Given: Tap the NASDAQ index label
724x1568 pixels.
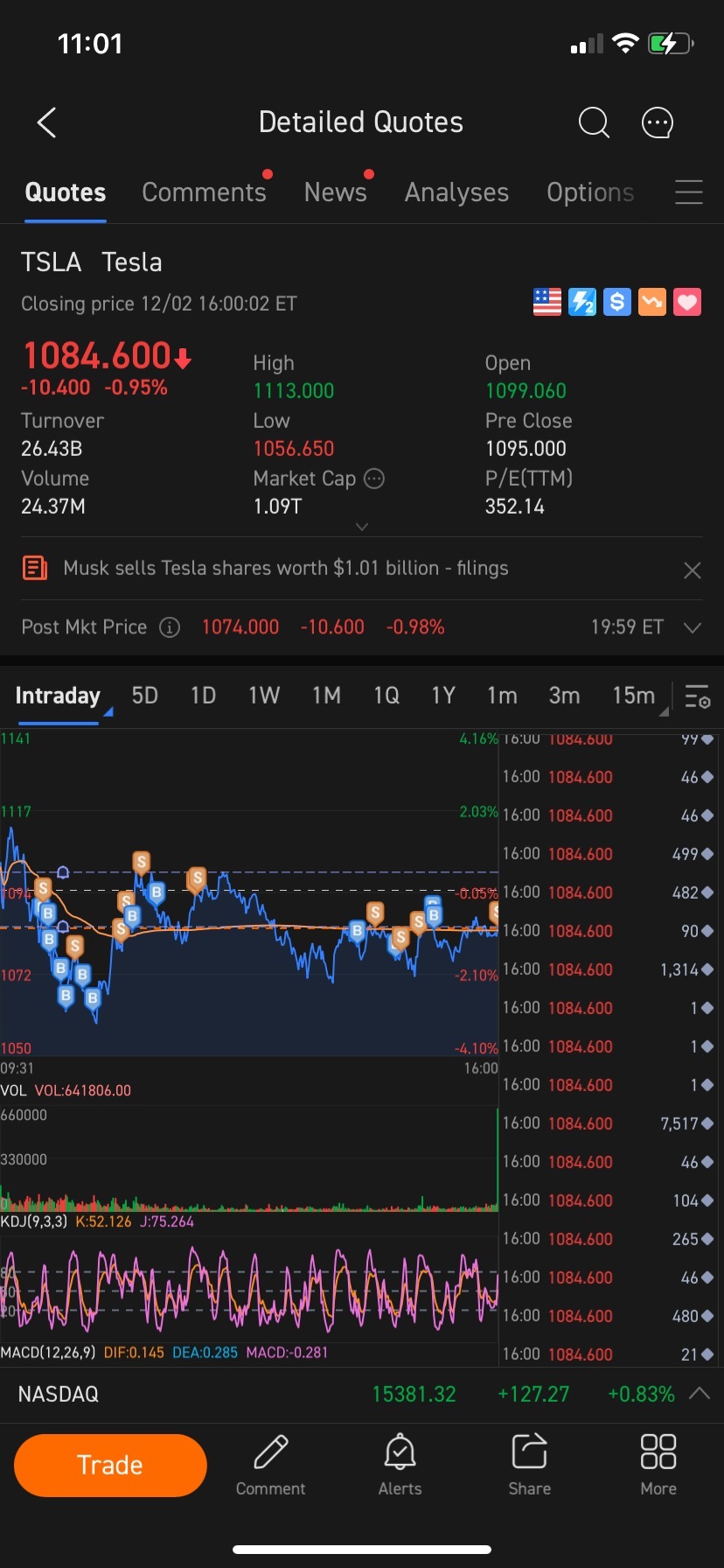Looking at the screenshot, I should [59, 1394].
